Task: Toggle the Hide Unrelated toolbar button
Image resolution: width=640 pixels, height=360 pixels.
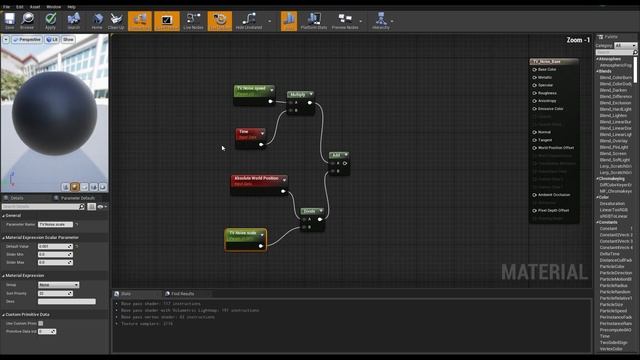Action: [249, 20]
